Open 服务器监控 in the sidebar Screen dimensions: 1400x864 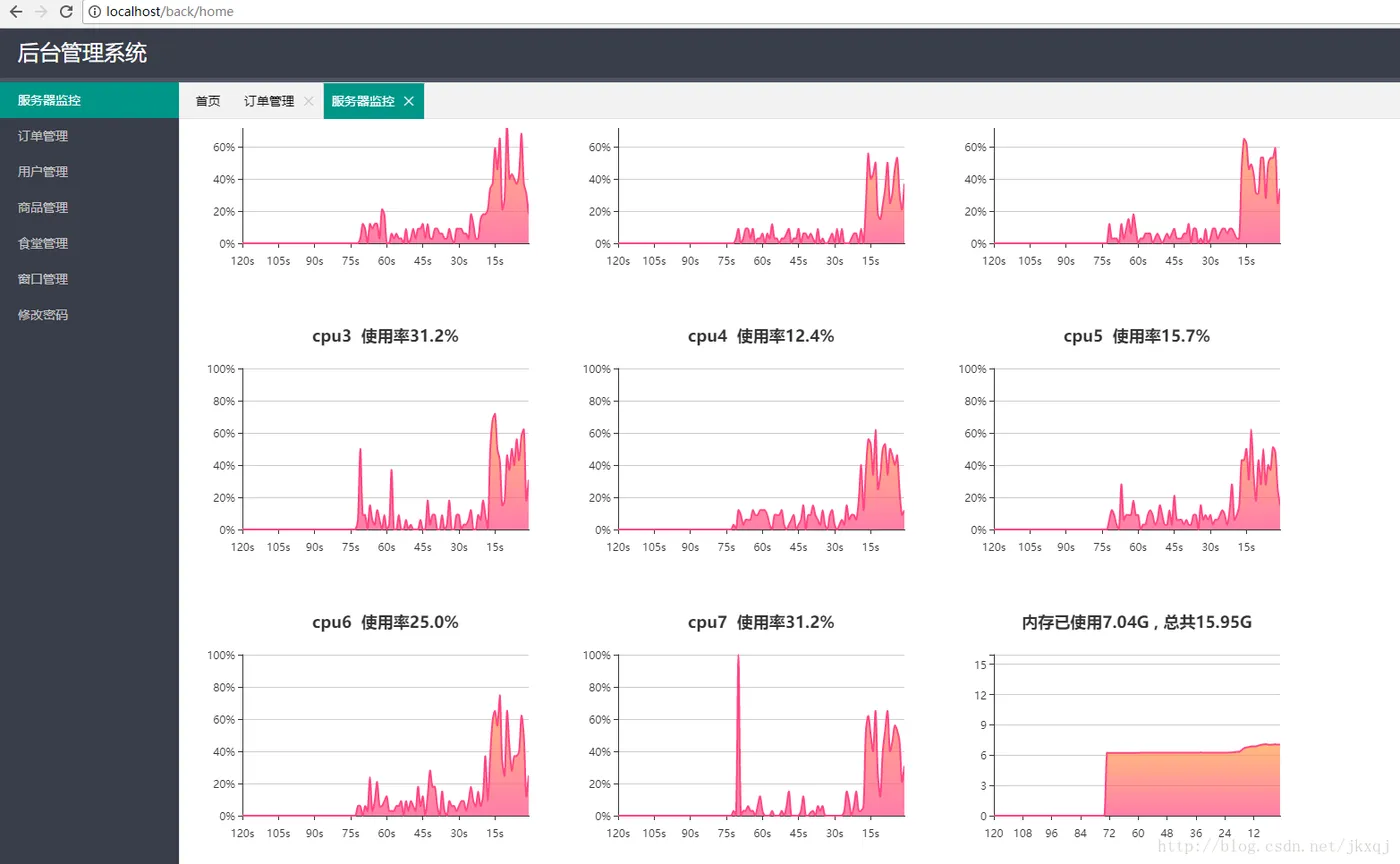(89, 100)
